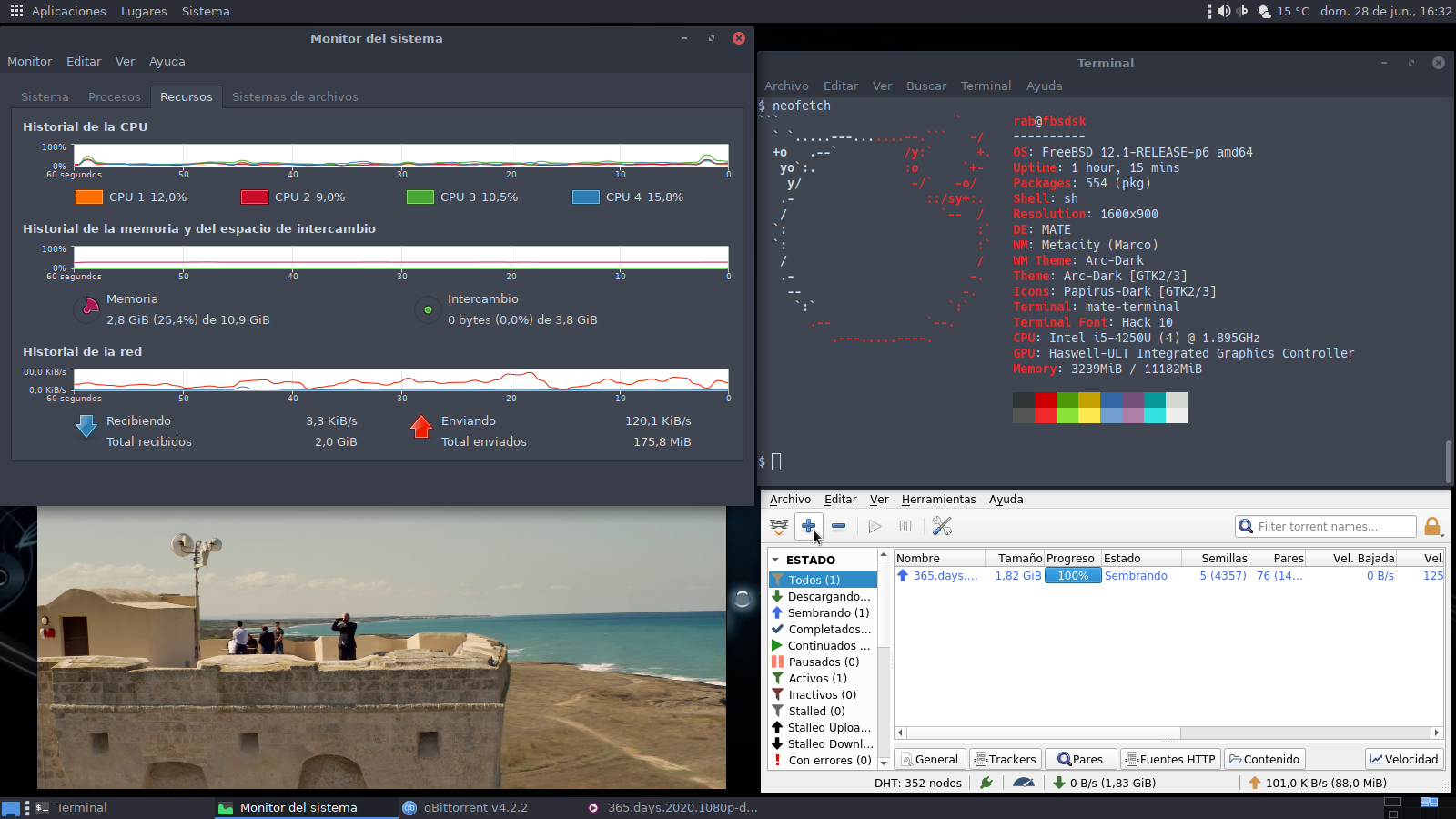1456x819 pixels.
Task: Toggle CPU 1 orange color swatch
Action: (88, 197)
